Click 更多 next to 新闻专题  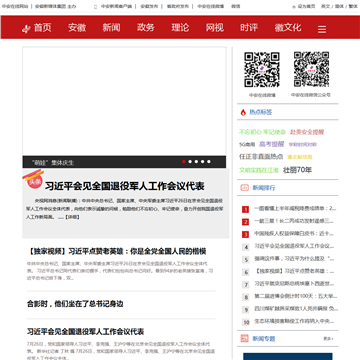click(328, 339)
